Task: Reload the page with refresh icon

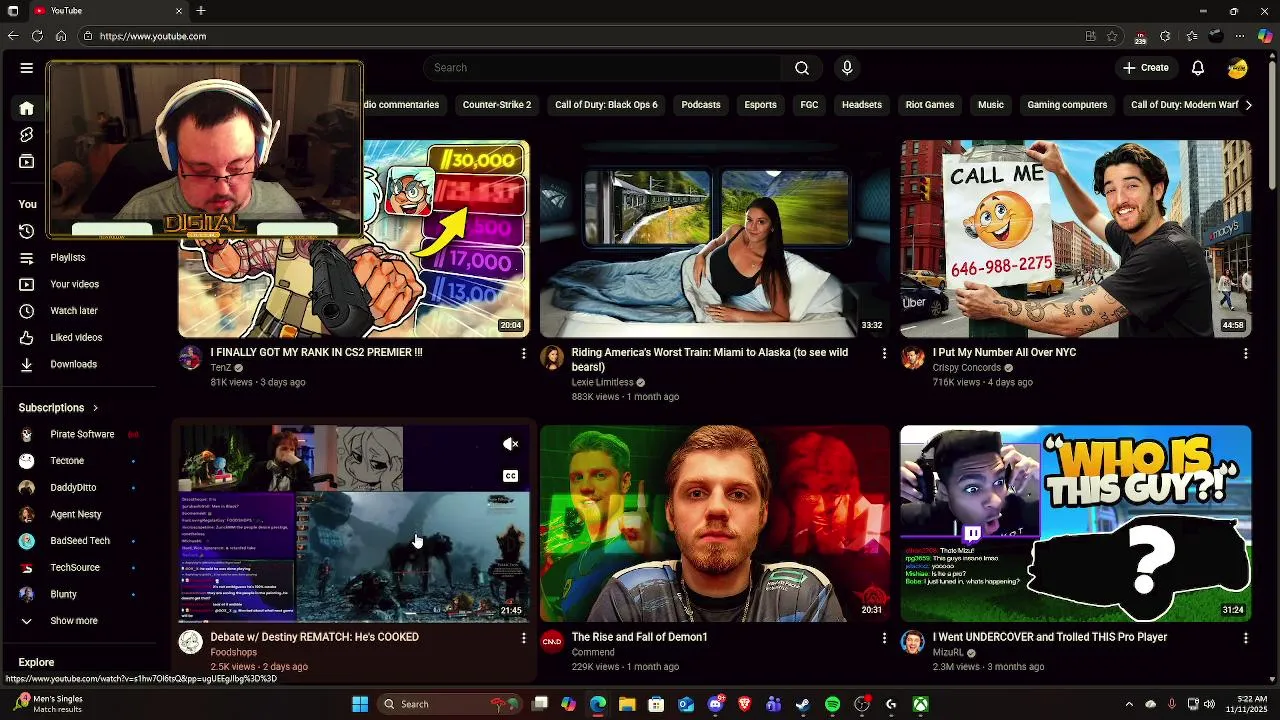Action: point(37,36)
